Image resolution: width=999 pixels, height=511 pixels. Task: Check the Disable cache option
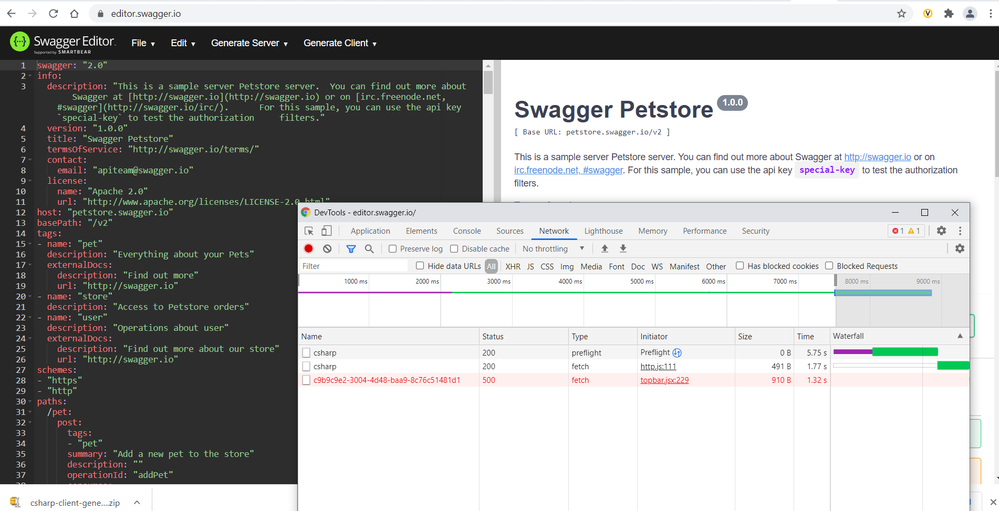[455, 249]
